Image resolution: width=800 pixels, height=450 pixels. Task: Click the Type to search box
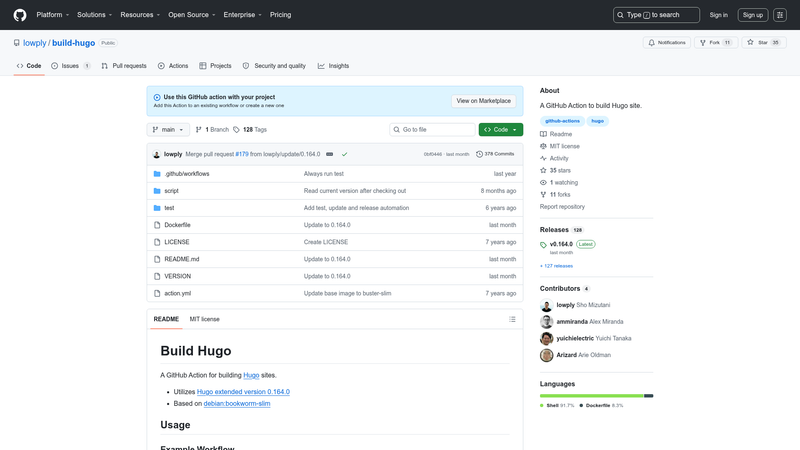(656, 15)
